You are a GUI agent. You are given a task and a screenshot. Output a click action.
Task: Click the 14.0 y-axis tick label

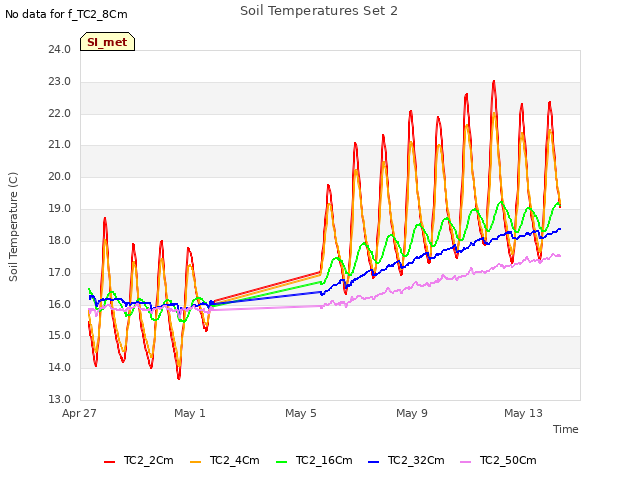tap(60, 367)
